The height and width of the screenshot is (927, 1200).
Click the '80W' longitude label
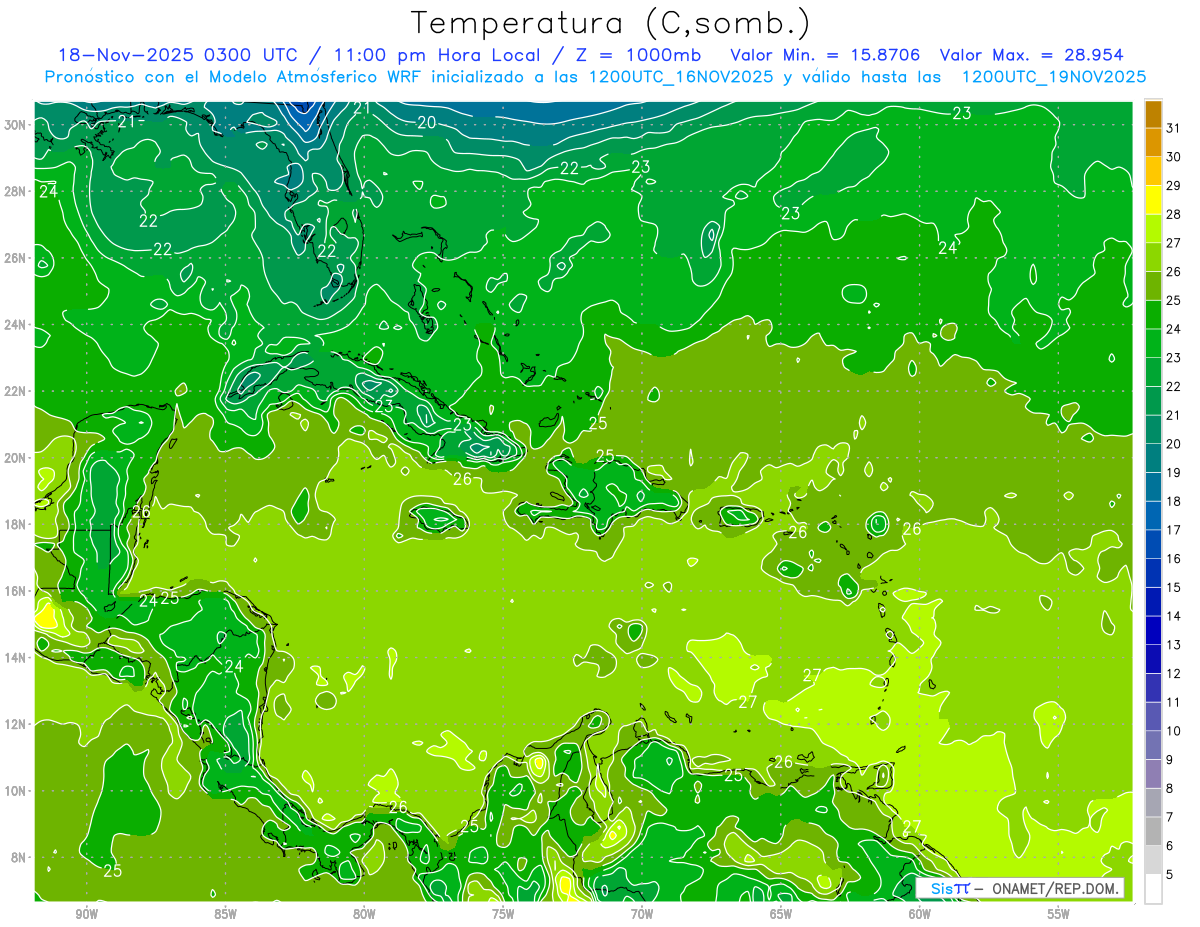364,914
